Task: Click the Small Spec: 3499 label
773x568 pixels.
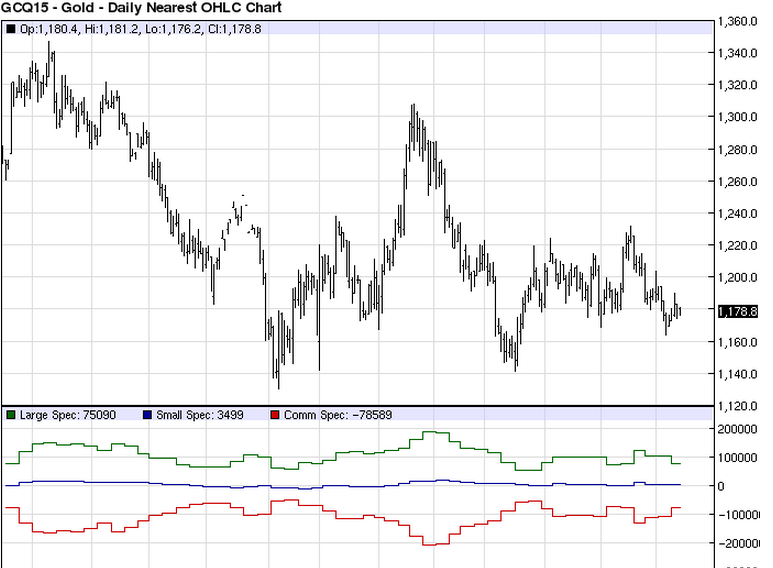Action: 200,415
